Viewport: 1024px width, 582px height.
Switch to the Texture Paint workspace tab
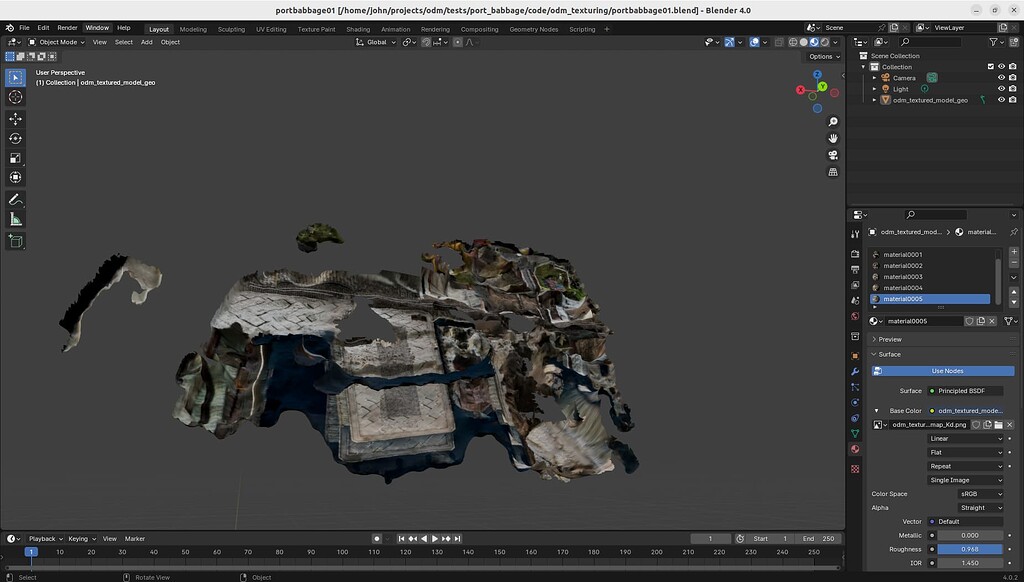point(315,29)
